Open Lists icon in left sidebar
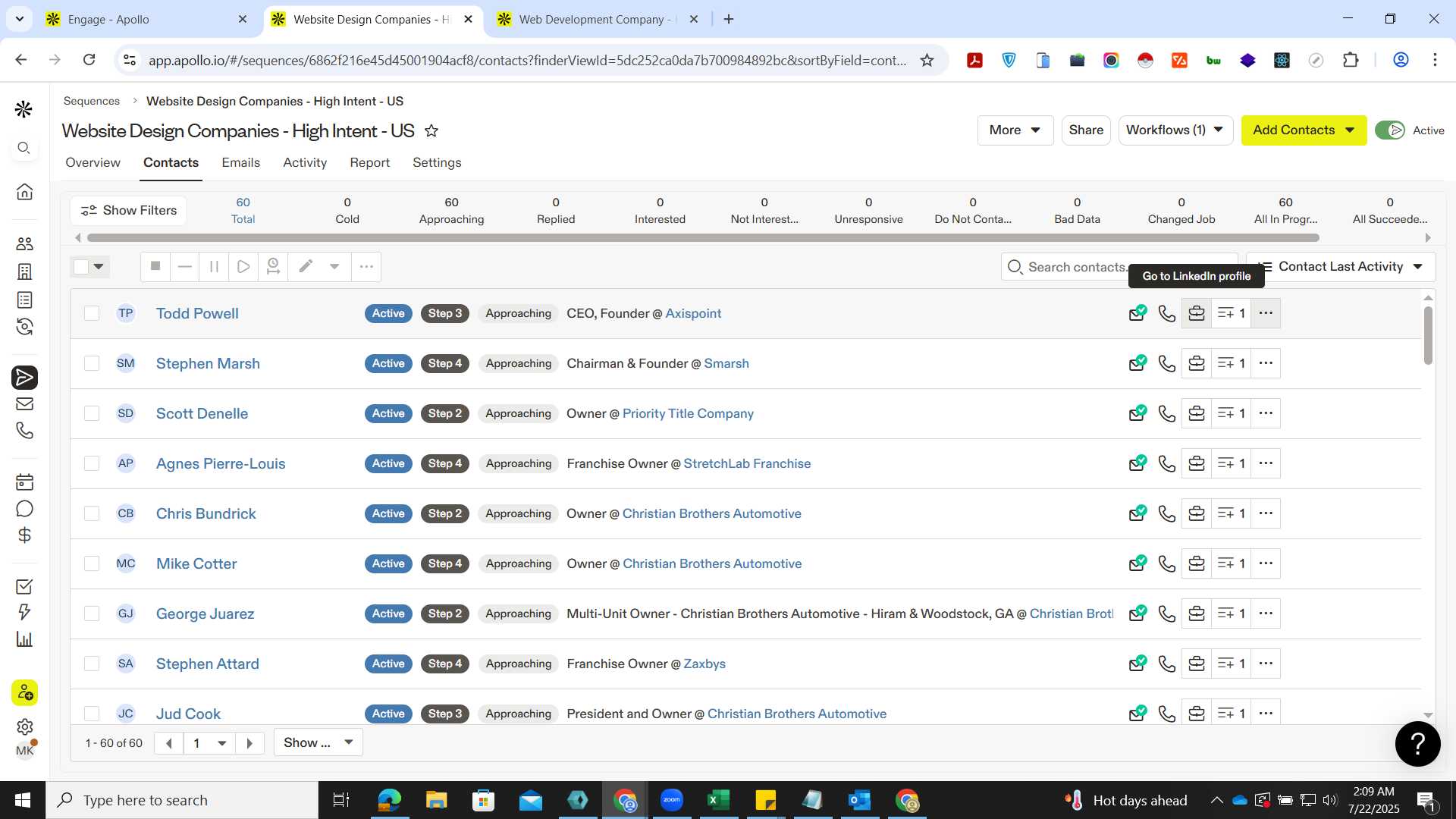Viewport: 1456px width, 819px height. click(x=24, y=300)
